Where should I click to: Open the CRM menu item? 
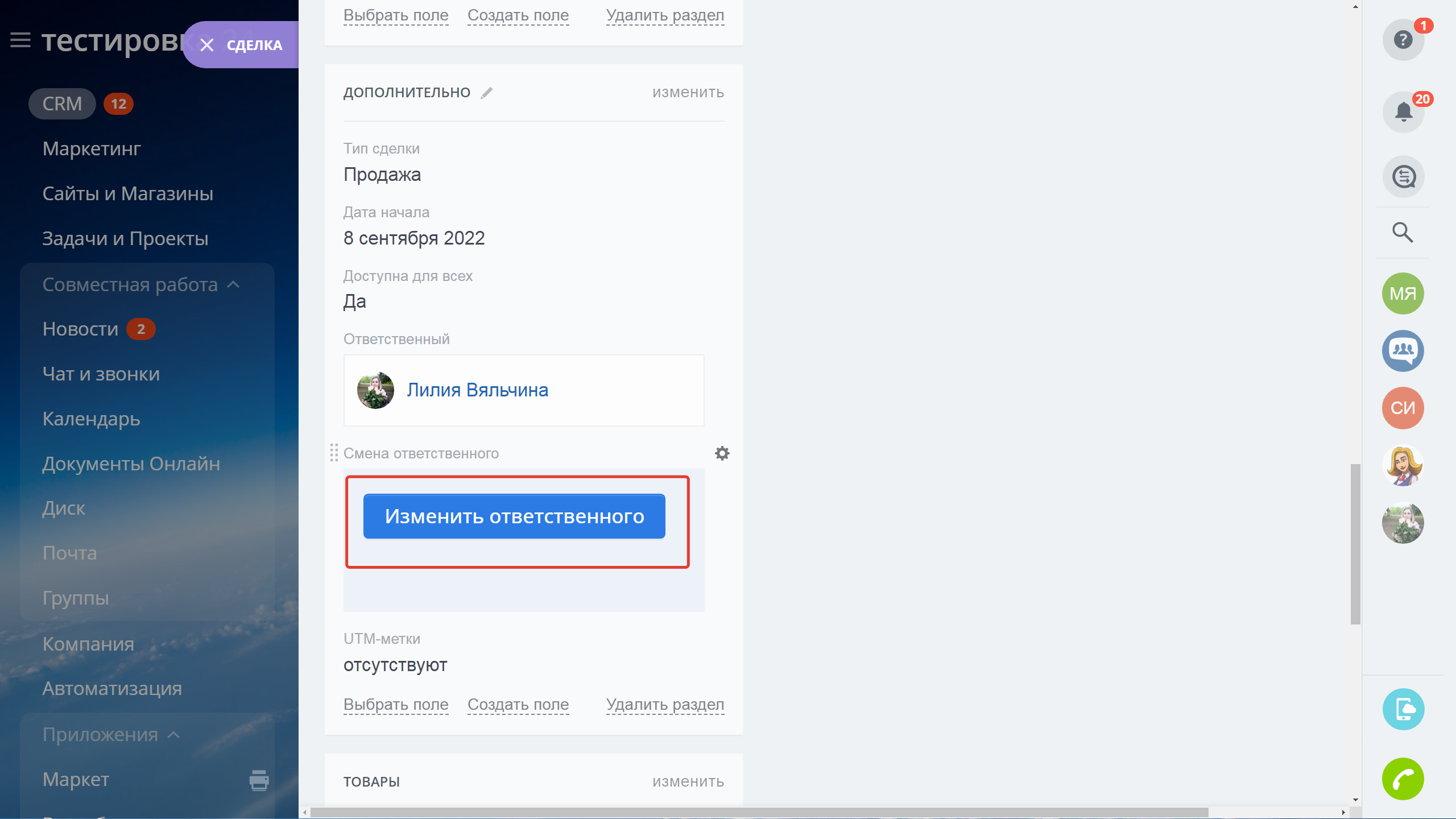[x=62, y=104]
